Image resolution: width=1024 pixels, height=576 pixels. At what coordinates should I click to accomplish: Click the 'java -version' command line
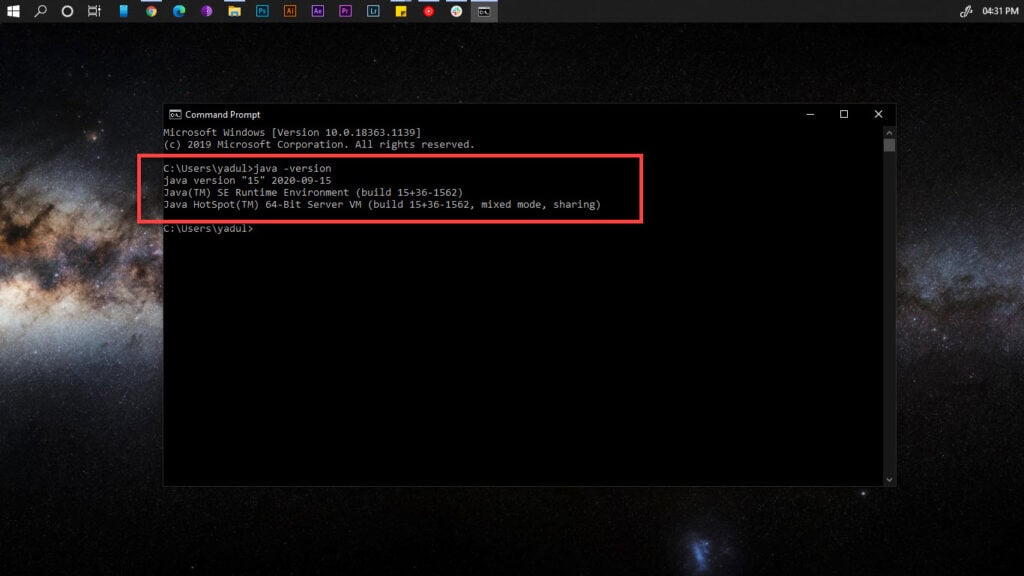[x=248, y=168]
